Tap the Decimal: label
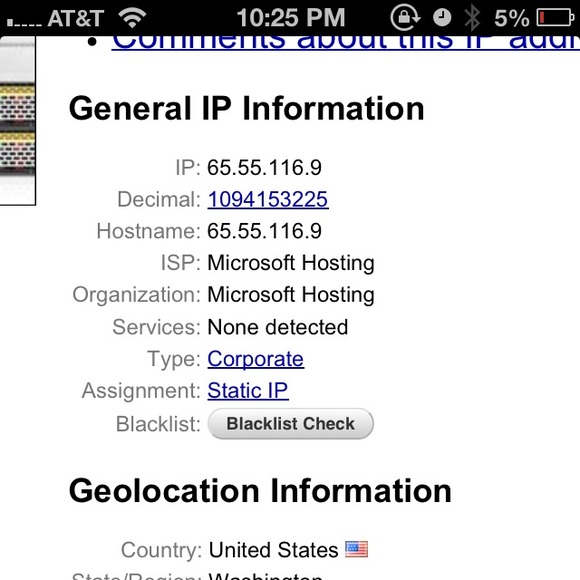The width and height of the screenshot is (580, 580). pyautogui.click(x=159, y=199)
